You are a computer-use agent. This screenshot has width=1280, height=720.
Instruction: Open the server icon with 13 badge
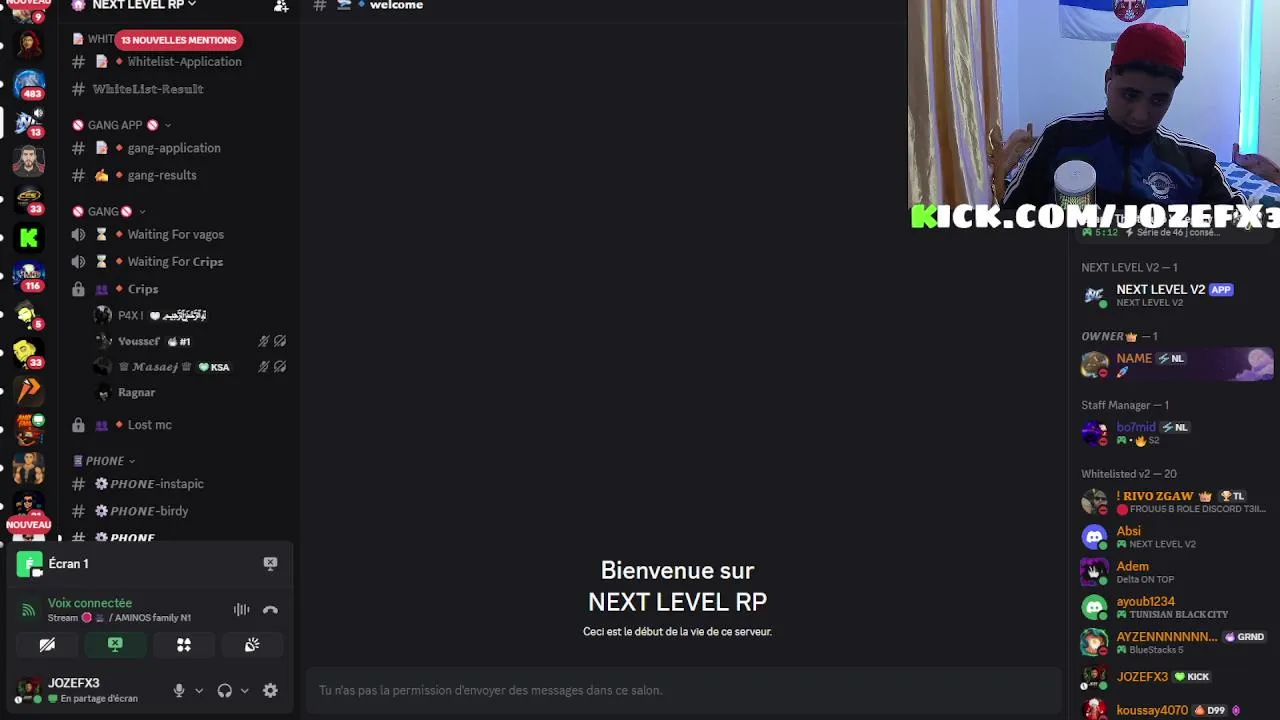(x=29, y=122)
